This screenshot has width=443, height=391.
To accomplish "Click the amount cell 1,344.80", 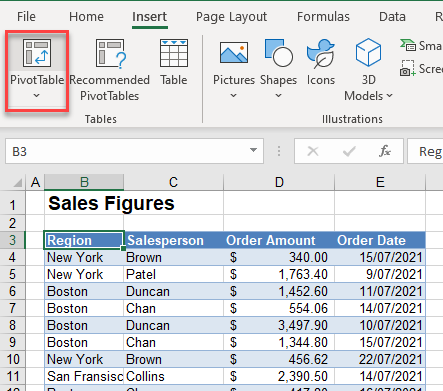I will (279, 342).
